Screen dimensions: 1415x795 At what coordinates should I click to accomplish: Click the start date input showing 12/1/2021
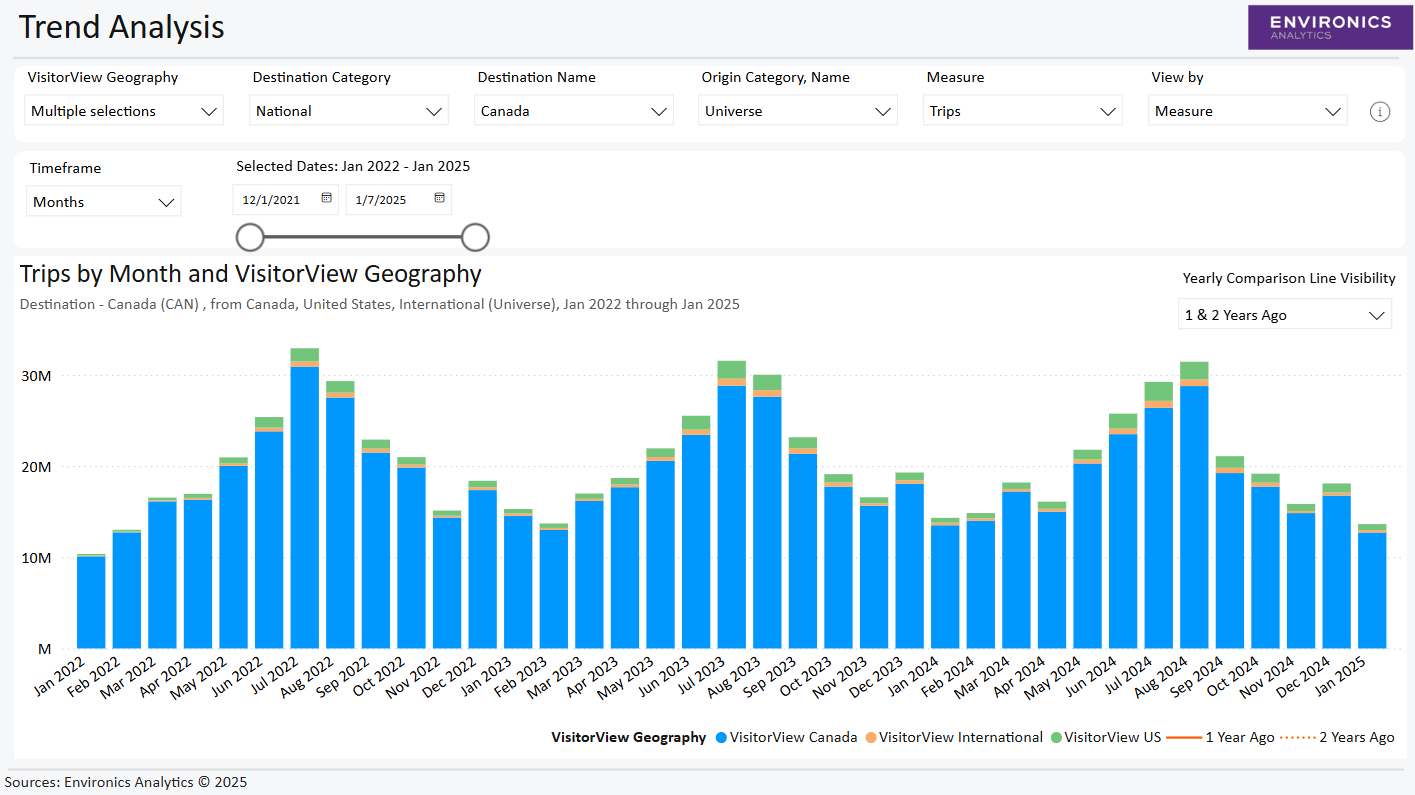[x=275, y=199]
